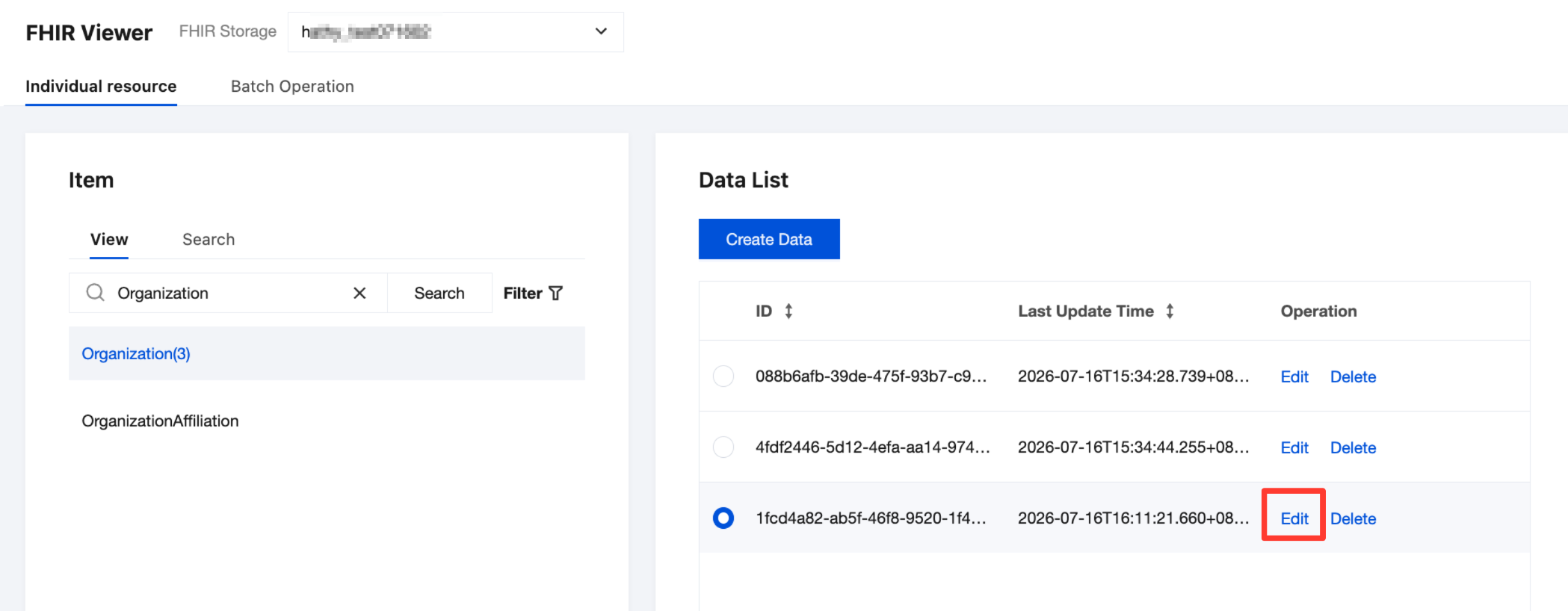Select Organization(3) in the item list

tap(327, 353)
